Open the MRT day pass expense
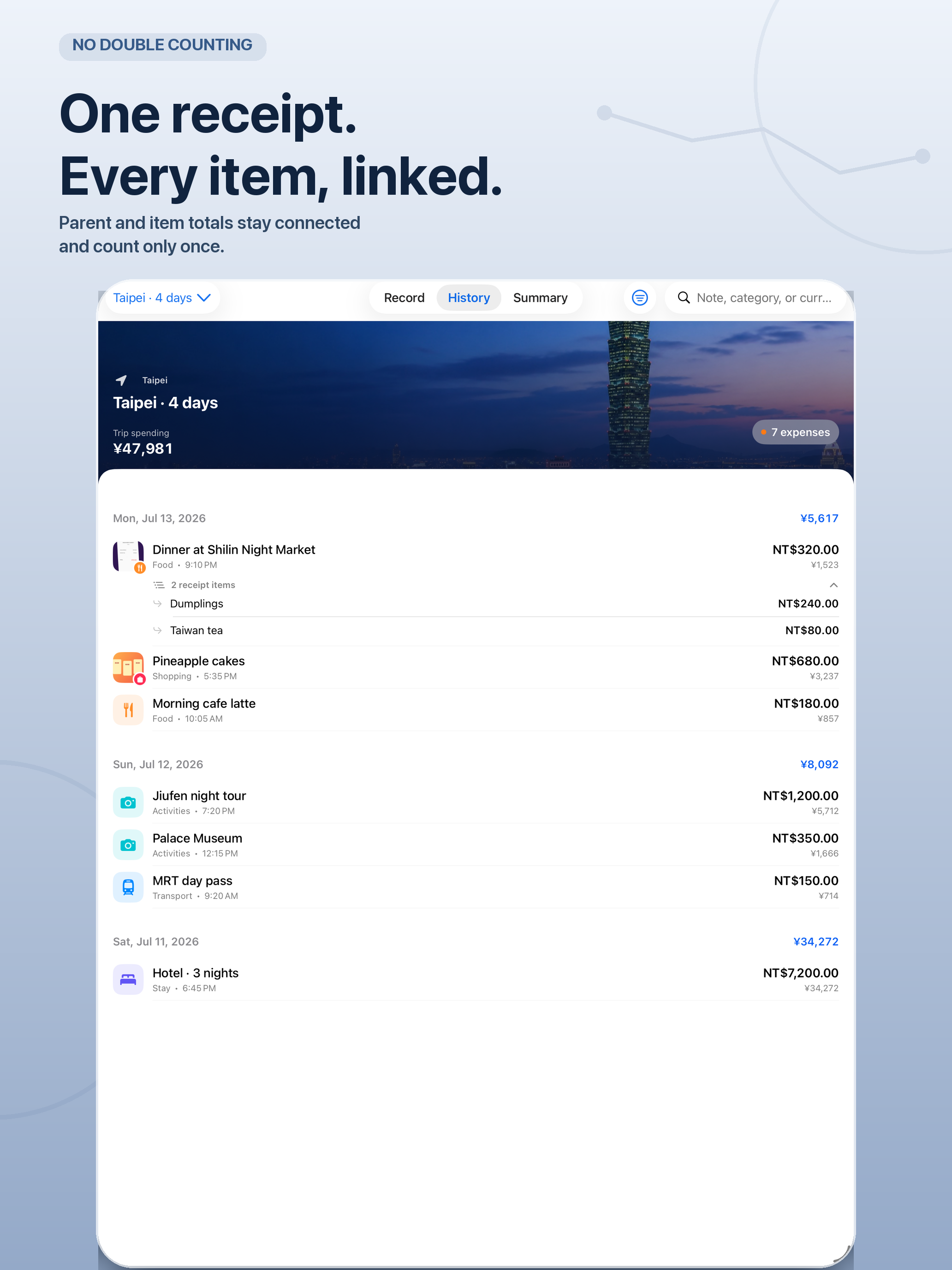Screen dimensions: 952x1270 coord(476,887)
